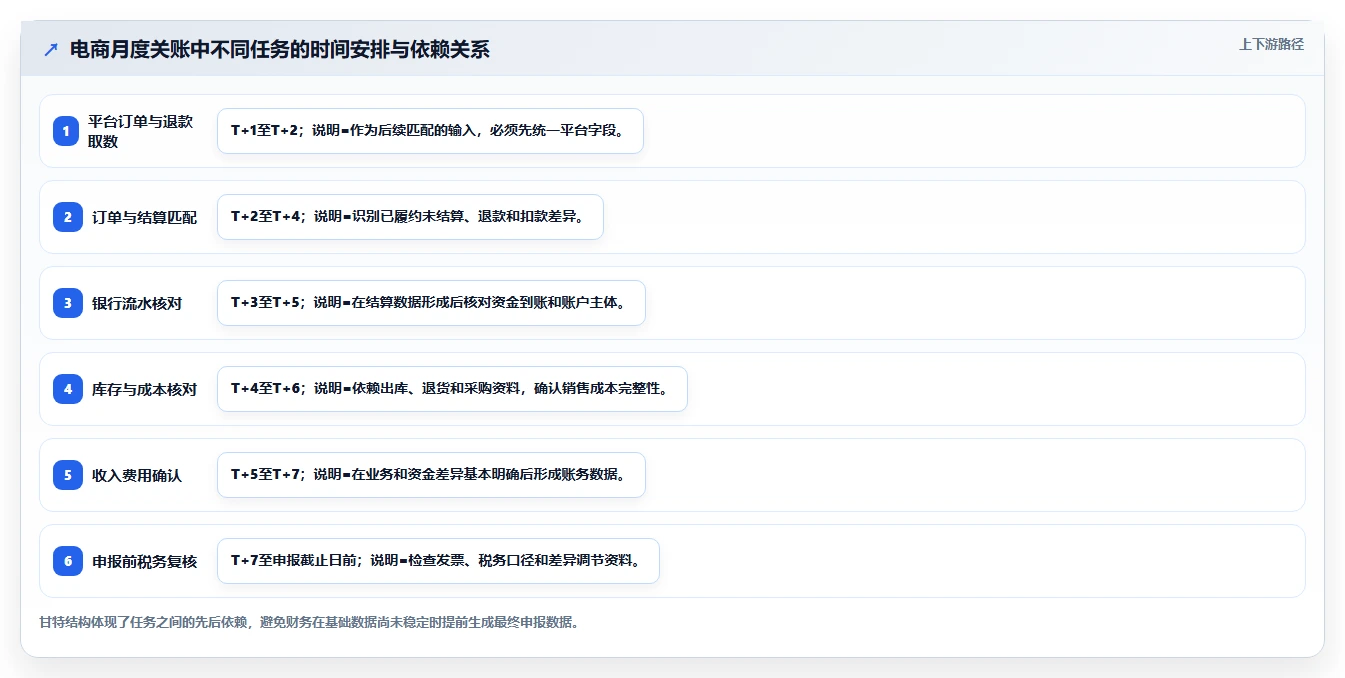The width and height of the screenshot is (1345, 678).
Task: Click the task name 订单与结算匹配
Action: coord(145,217)
